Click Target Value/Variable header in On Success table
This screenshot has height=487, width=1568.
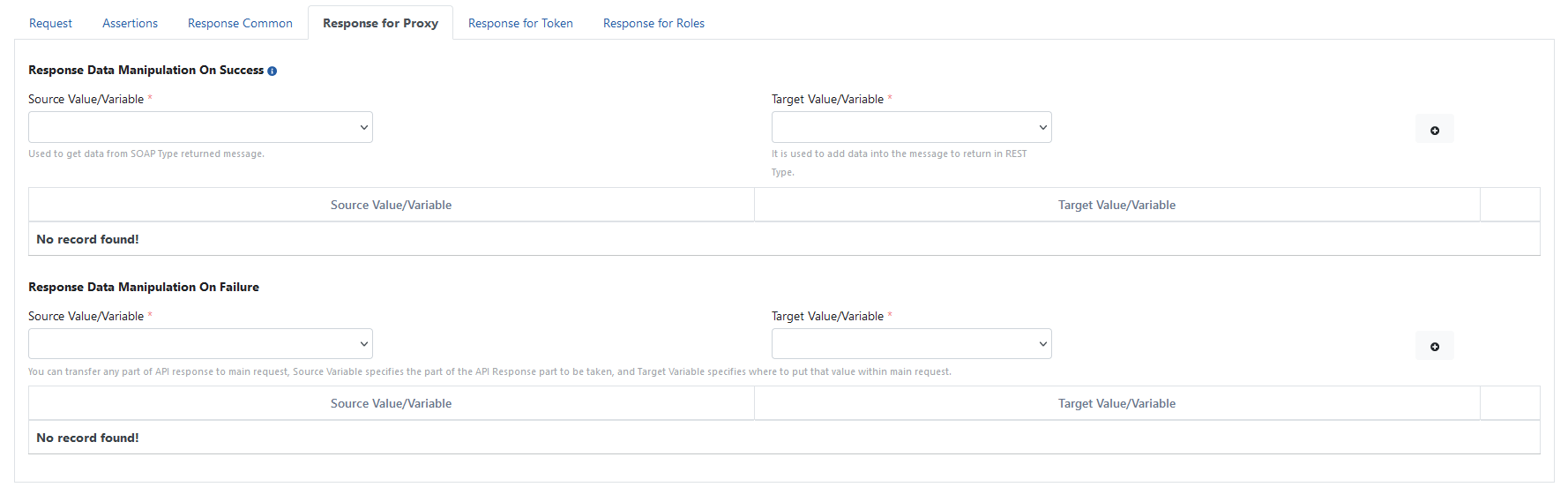click(x=1116, y=205)
